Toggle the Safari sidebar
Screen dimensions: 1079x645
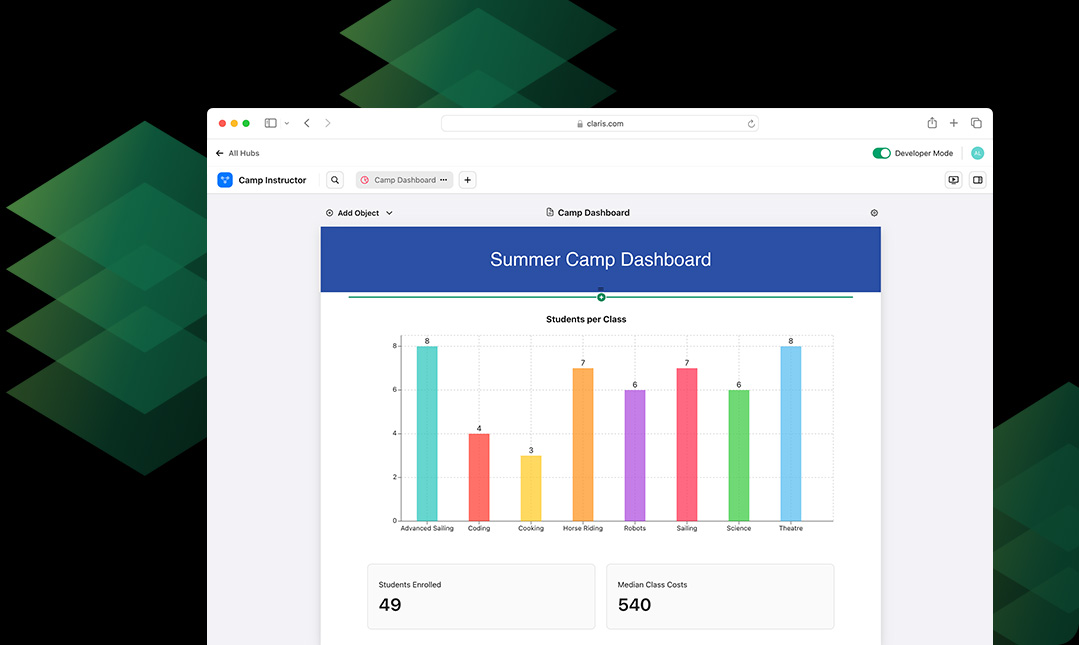270,123
